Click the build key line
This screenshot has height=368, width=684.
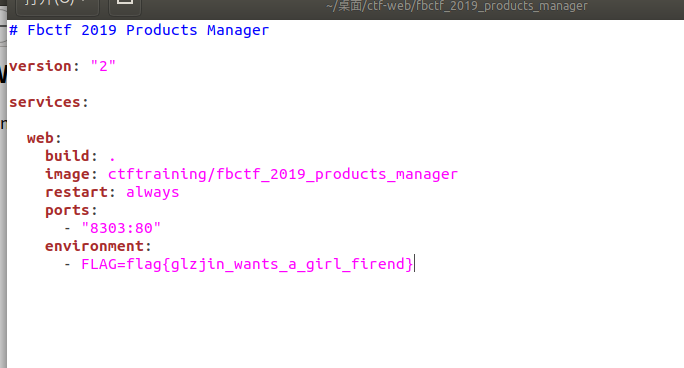click(x=80, y=156)
